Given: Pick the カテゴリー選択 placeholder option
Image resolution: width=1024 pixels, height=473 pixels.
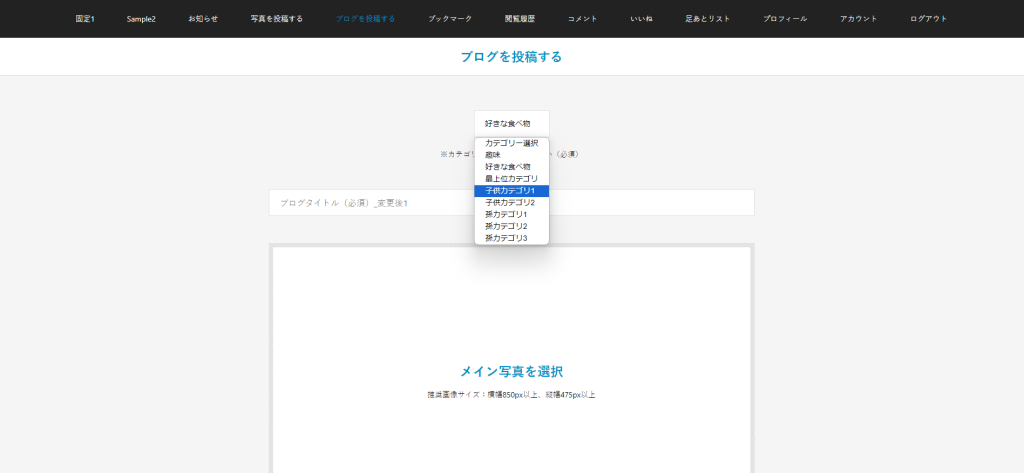Looking at the screenshot, I should 511,143.
